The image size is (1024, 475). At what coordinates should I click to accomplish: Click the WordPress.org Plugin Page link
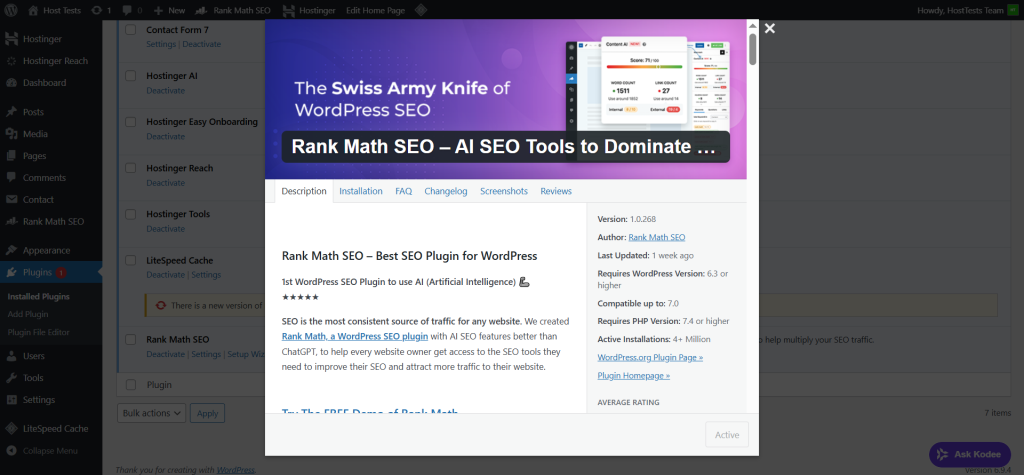[x=650, y=357]
